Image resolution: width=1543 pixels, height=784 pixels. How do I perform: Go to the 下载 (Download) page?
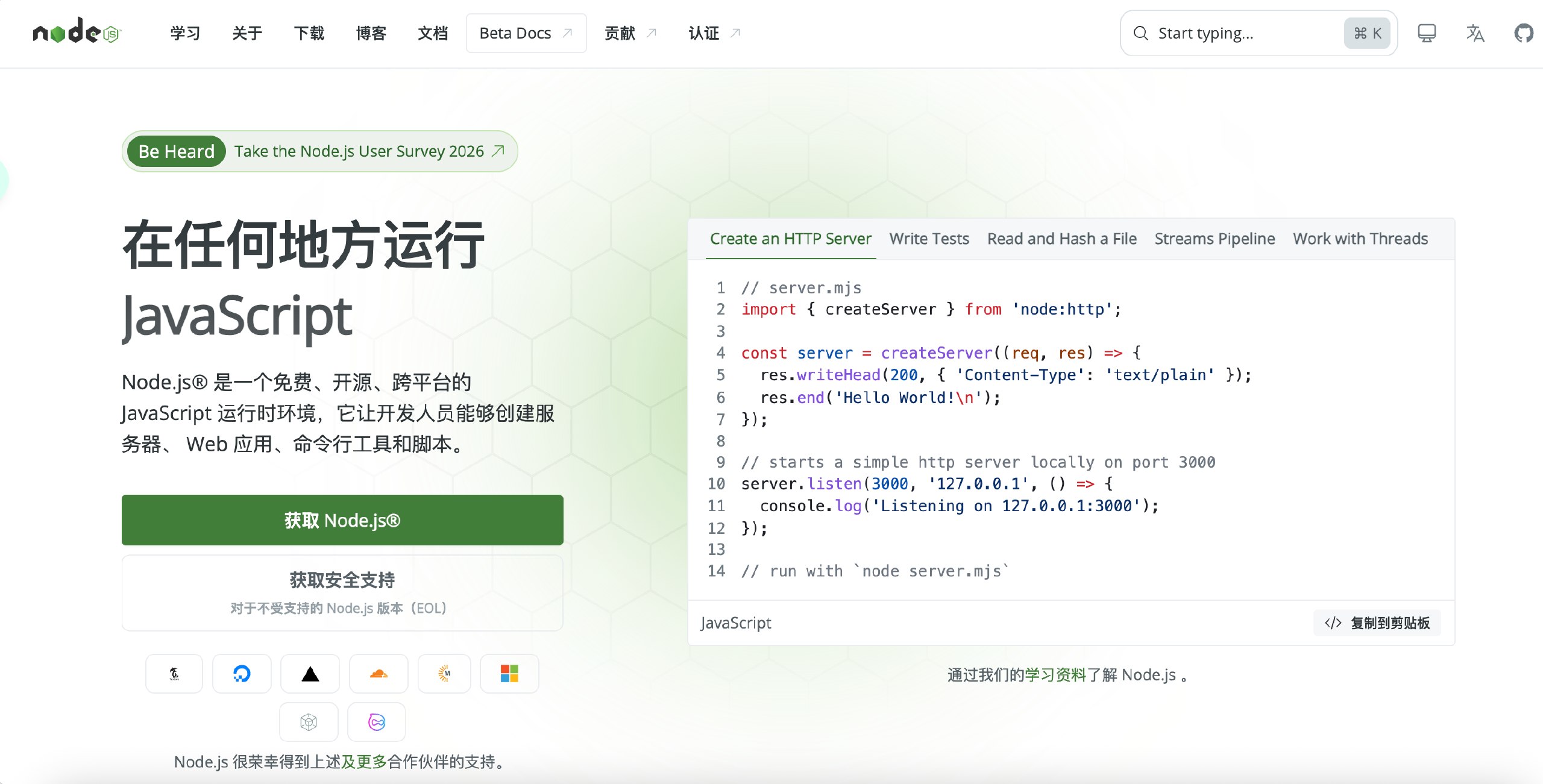pos(309,33)
